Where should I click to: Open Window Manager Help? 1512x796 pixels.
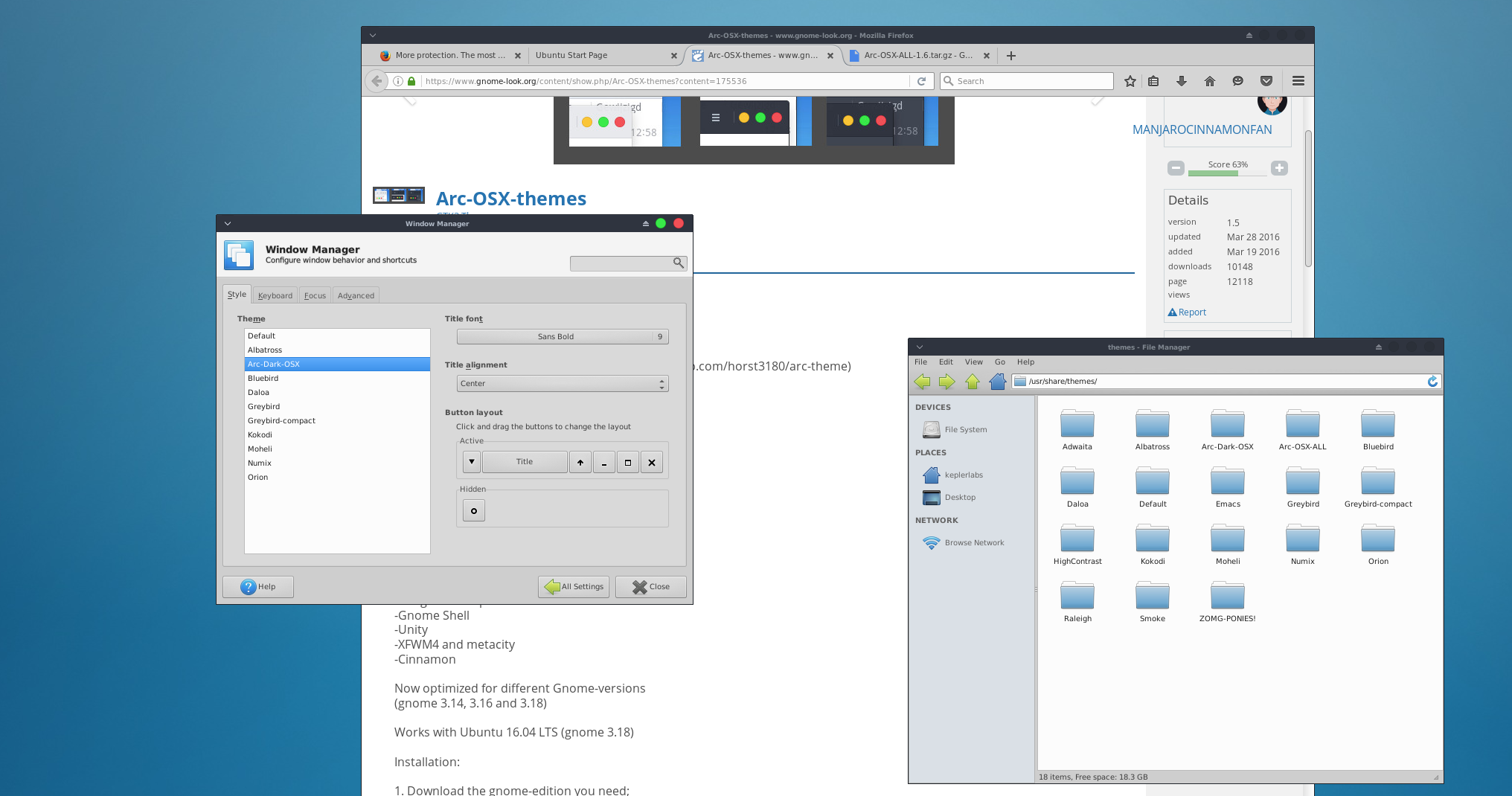[258, 587]
